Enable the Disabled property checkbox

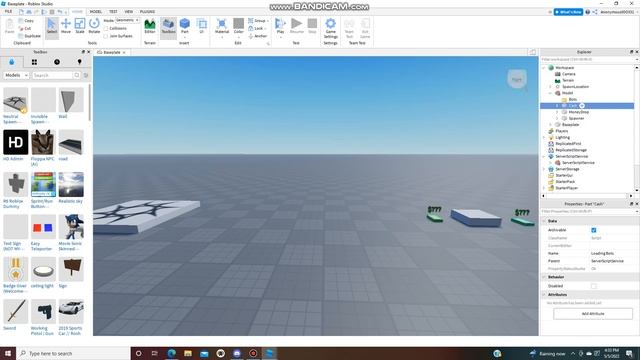tap(593, 286)
